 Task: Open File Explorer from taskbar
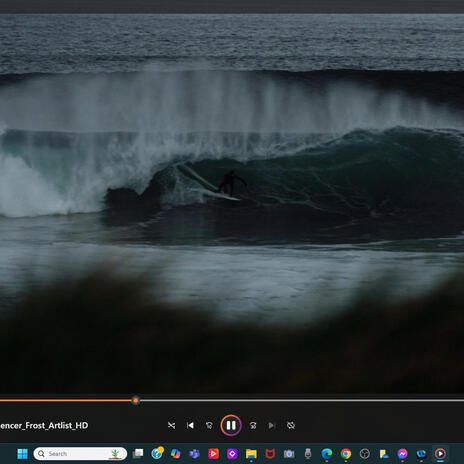pyautogui.click(x=251, y=454)
